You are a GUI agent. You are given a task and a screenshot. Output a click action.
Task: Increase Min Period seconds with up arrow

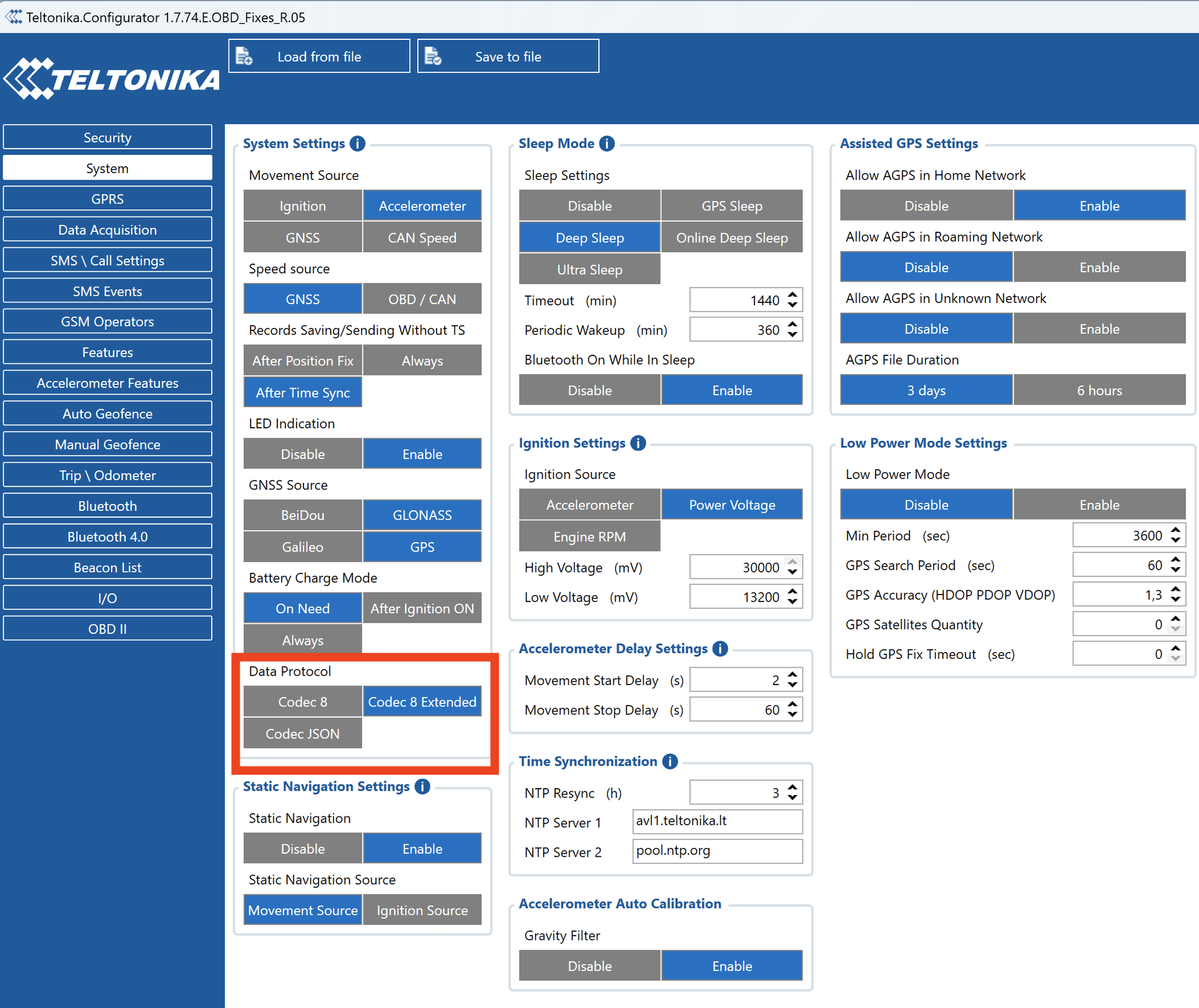[x=1176, y=531]
